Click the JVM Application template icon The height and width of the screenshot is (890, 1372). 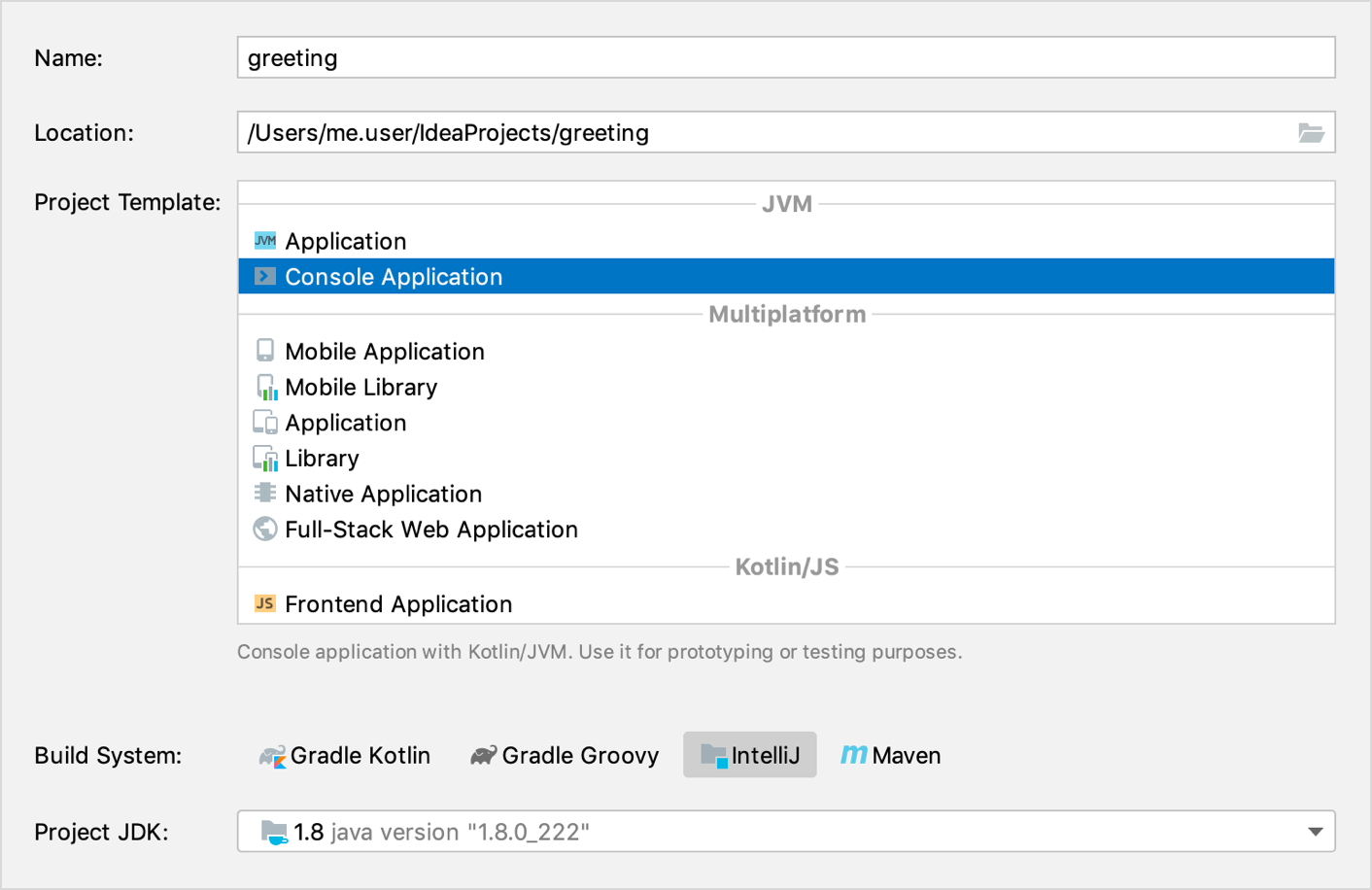(264, 241)
